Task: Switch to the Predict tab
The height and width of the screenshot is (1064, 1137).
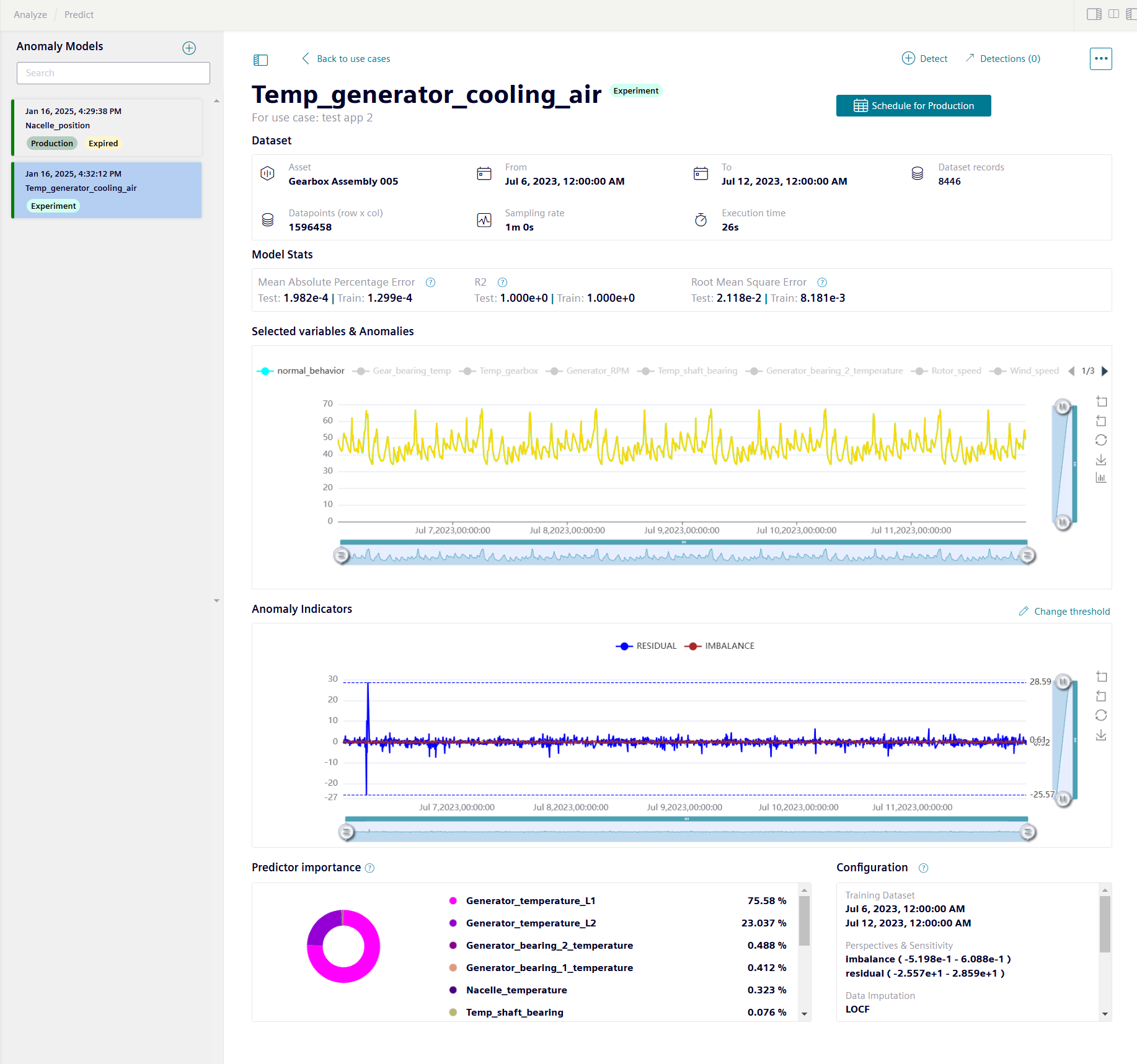Action: coord(79,15)
